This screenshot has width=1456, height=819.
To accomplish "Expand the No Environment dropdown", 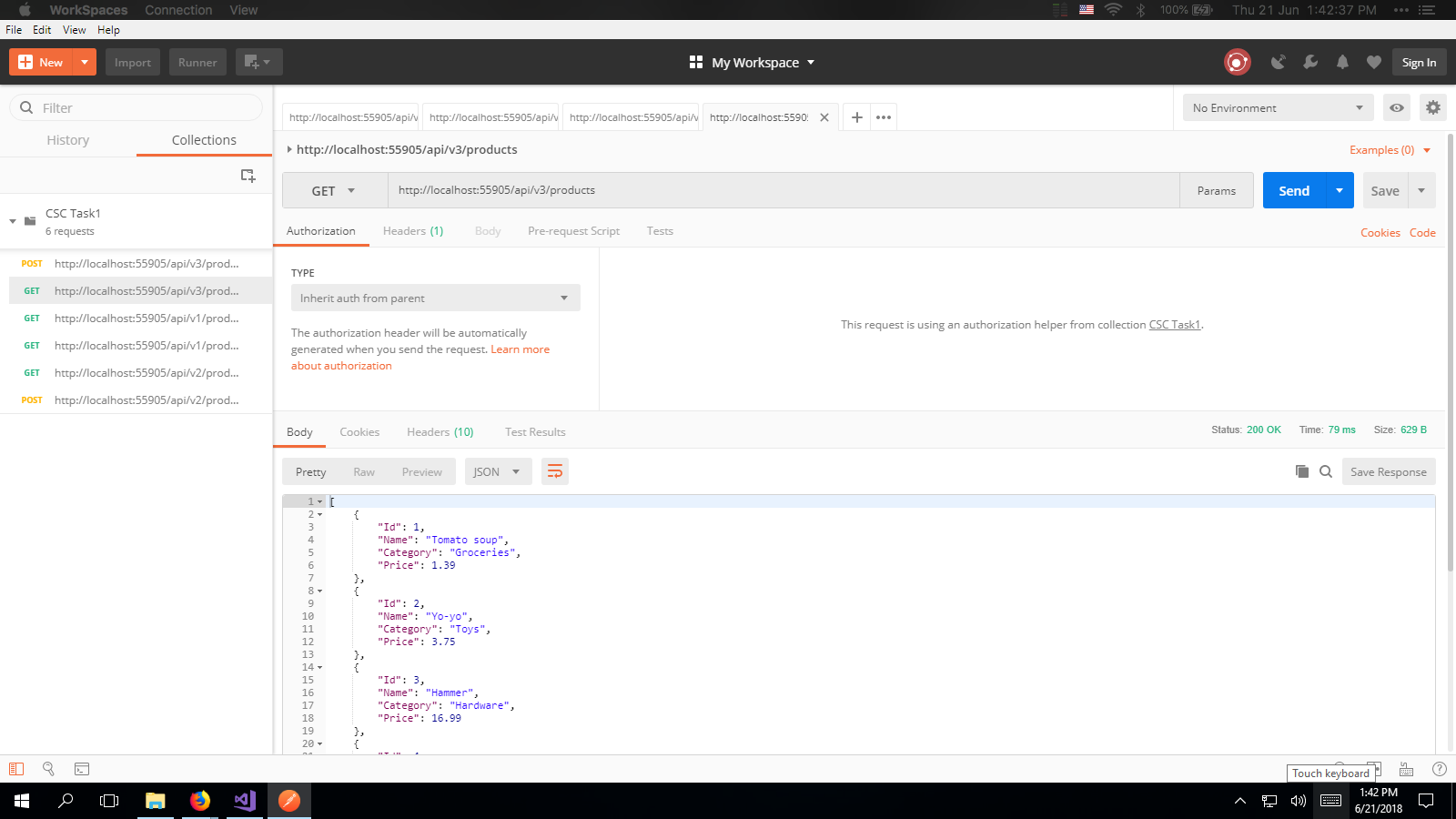I will coord(1278,107).
